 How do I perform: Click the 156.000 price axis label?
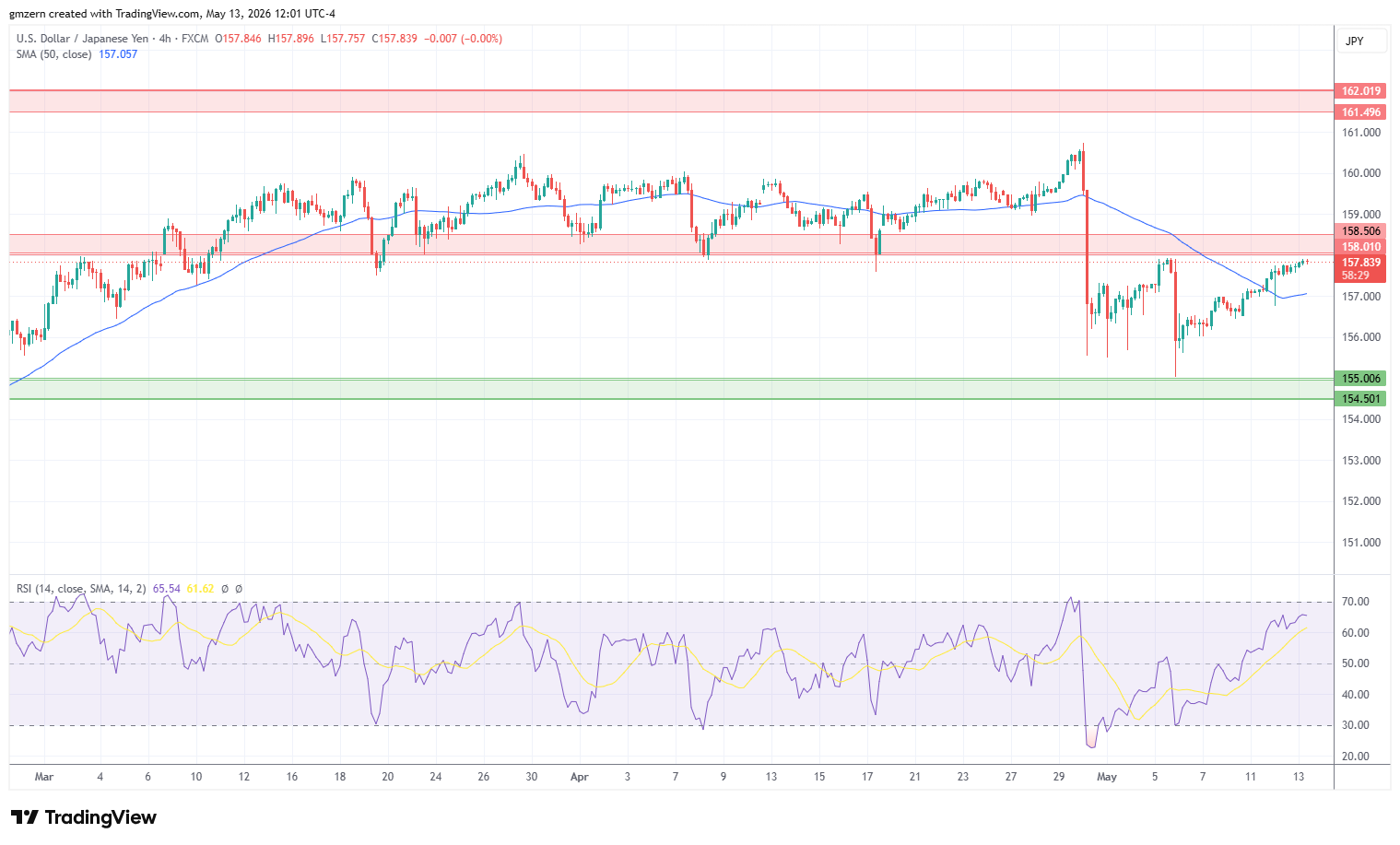1361,337
